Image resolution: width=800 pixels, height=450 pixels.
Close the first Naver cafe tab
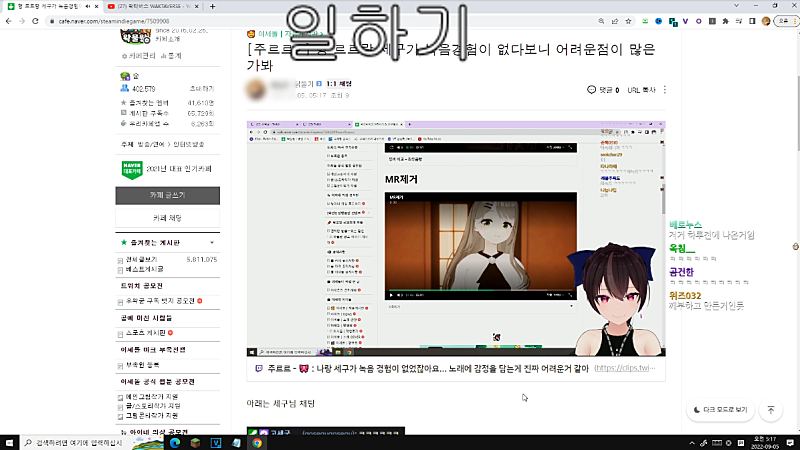96,6
